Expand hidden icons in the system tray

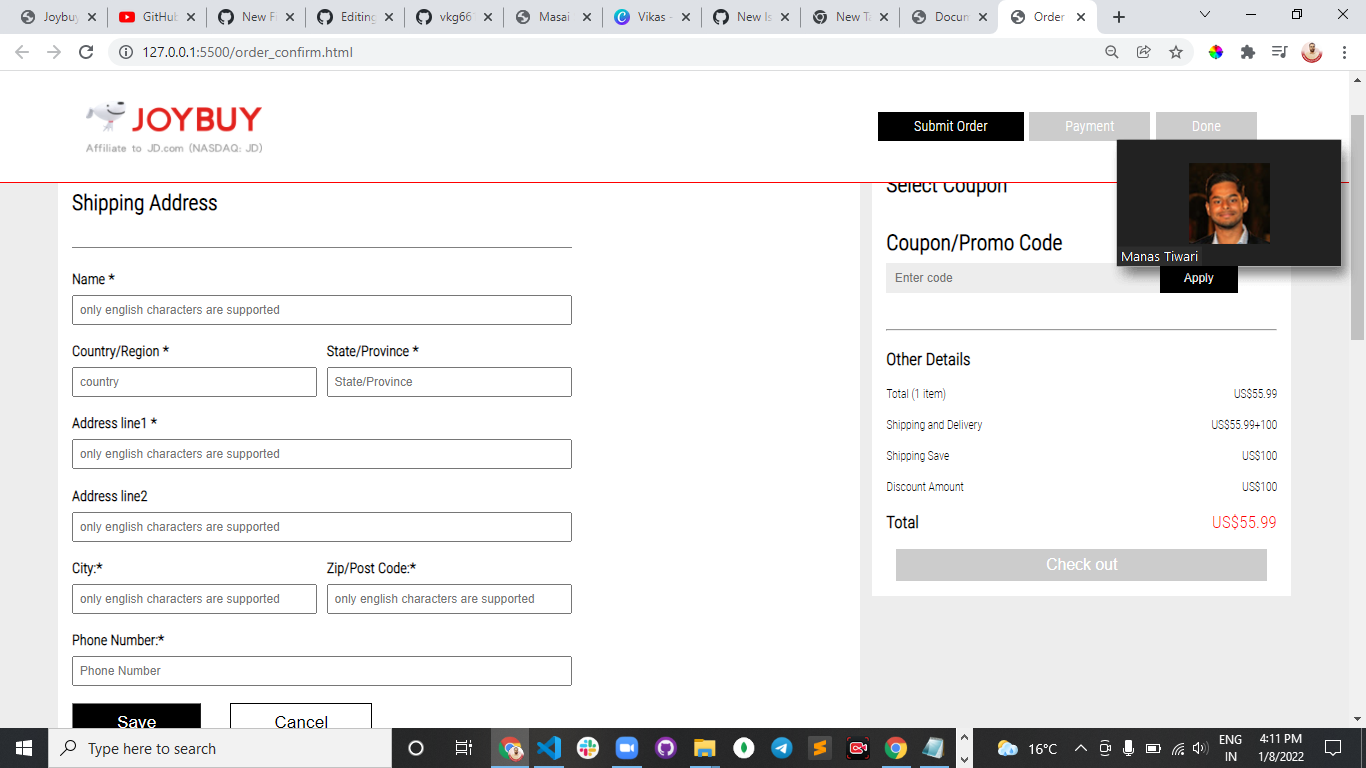[x=1081, y=747]
